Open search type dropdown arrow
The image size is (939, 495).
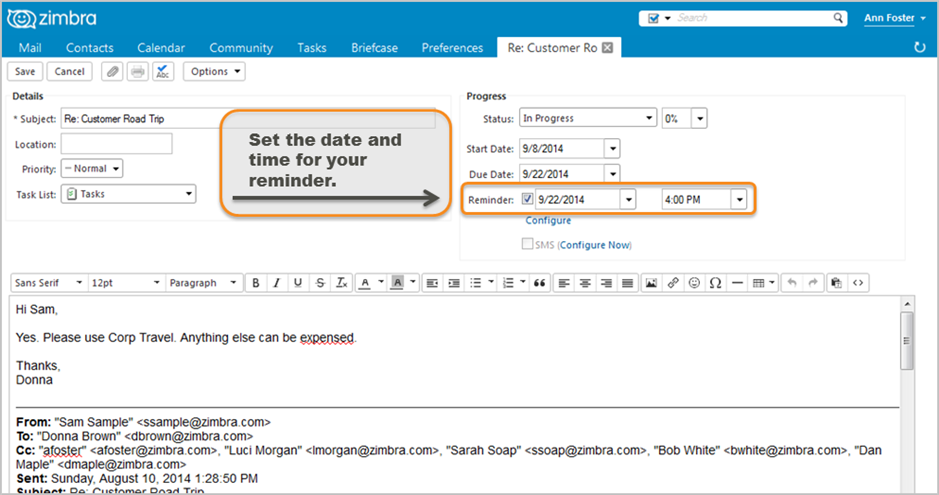click(x=668, y=18)
